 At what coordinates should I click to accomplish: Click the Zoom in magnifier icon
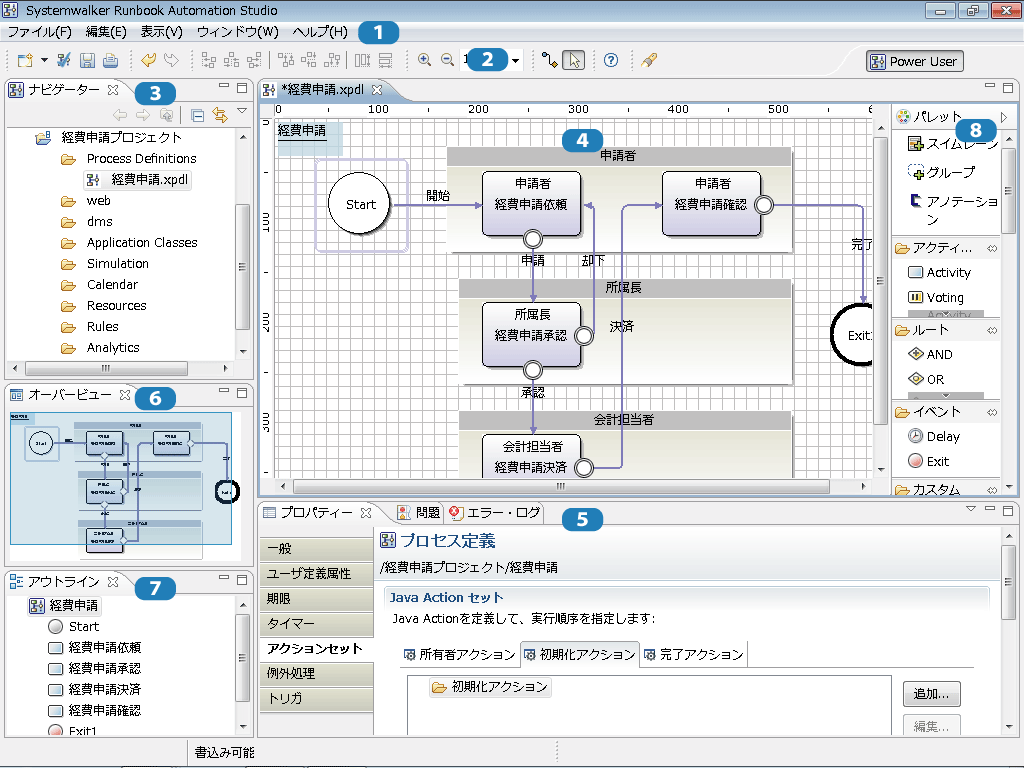(424, 60)
